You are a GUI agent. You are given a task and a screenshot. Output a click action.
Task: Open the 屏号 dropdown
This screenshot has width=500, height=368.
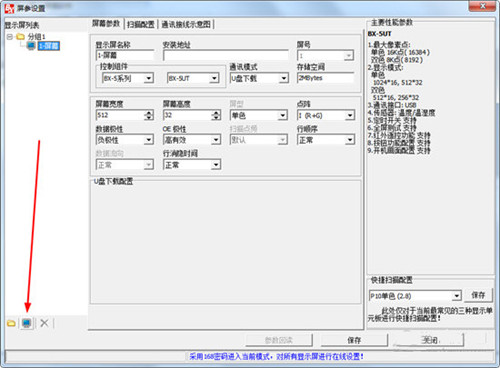349,55
